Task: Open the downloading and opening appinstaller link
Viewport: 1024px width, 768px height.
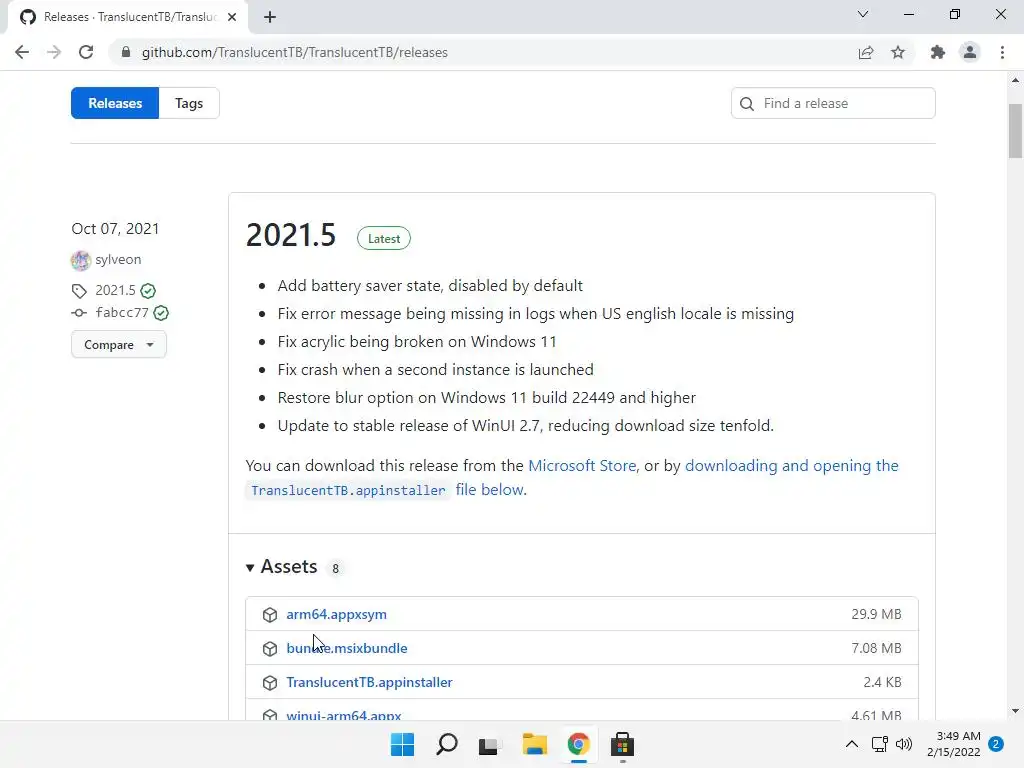Action: coord(792,466)
